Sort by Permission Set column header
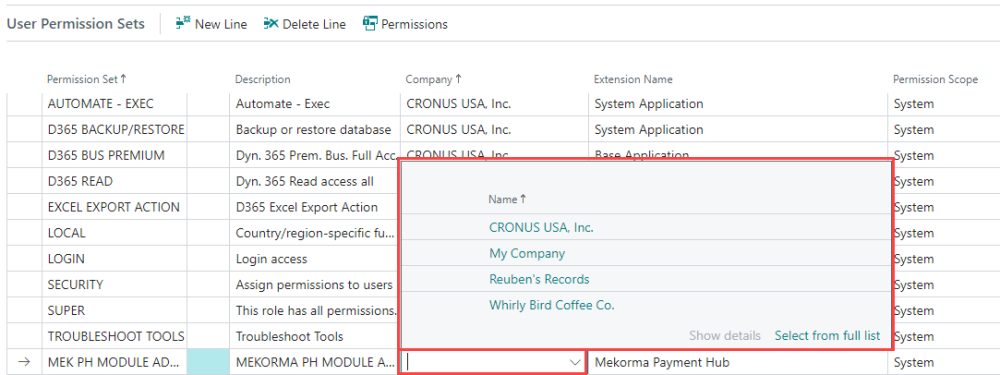This screenshot has width=1000, height=375. coord(87,79)
